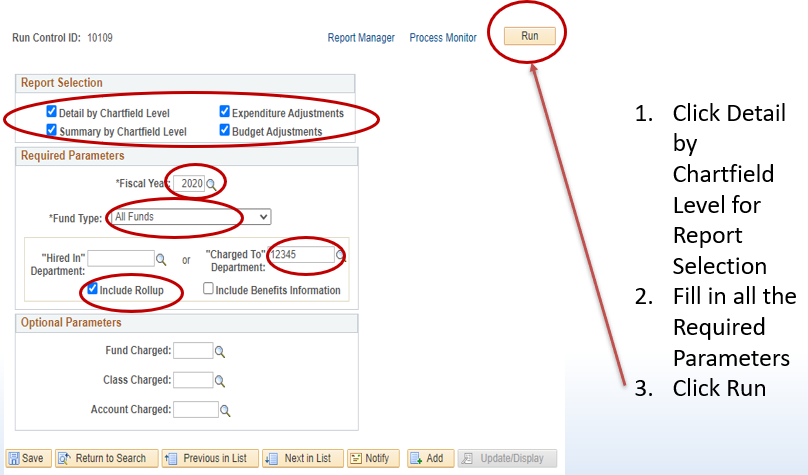The height and width of the screenshot is (475, 808).
Task: Open Account Charged lookup magnifier
Action: 225,411
